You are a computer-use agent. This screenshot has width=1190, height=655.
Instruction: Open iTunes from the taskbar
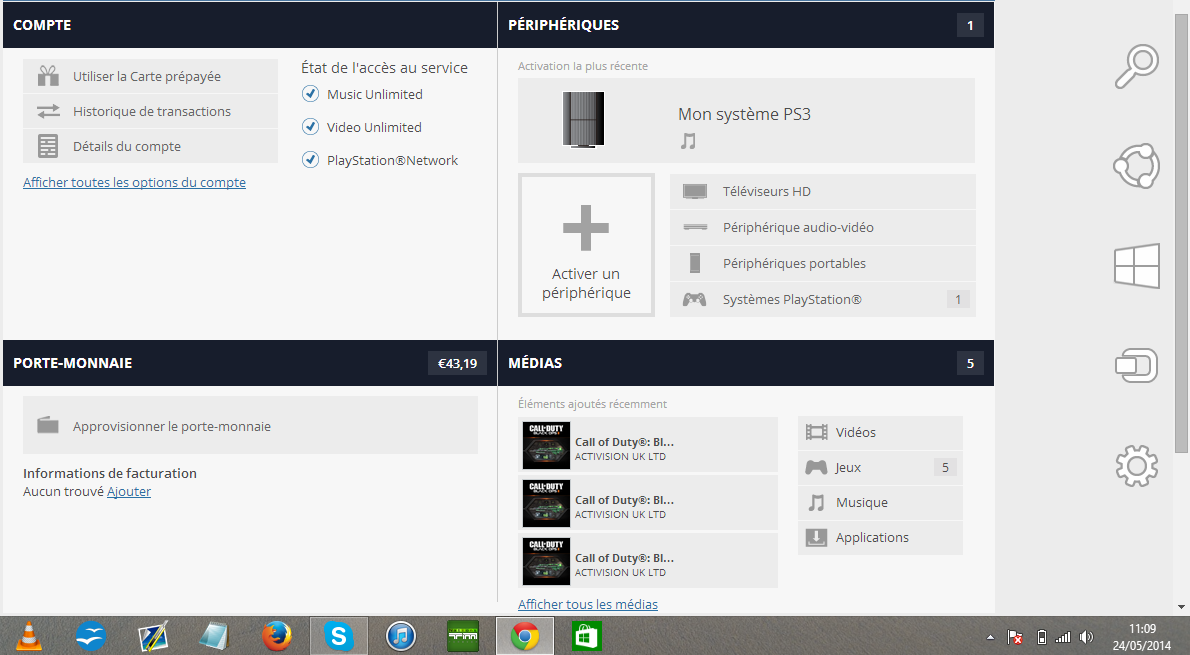(x=401, y=636)
